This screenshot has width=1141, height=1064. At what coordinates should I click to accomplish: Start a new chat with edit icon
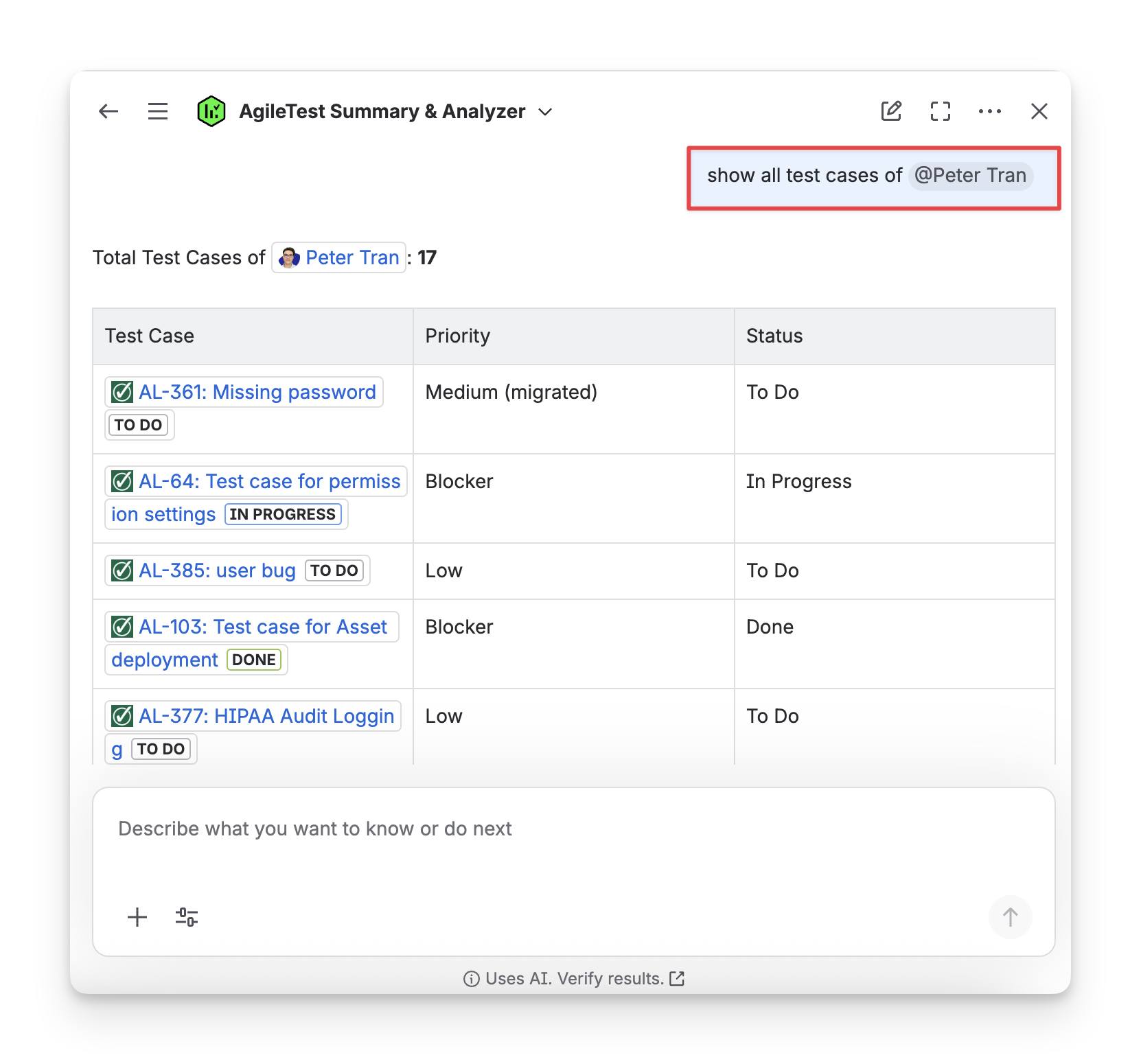coord(891,111)
